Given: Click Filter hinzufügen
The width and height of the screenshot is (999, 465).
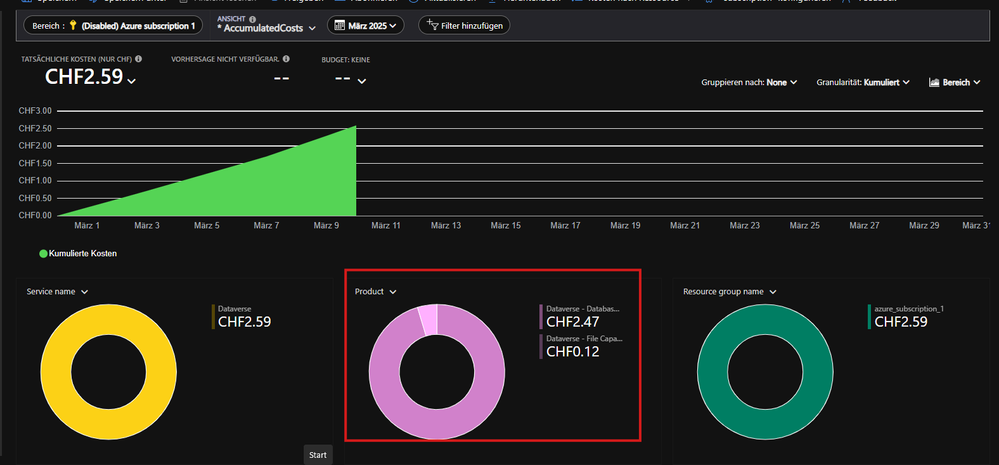Looking at the screenshot, I should (x=464, y=26).
